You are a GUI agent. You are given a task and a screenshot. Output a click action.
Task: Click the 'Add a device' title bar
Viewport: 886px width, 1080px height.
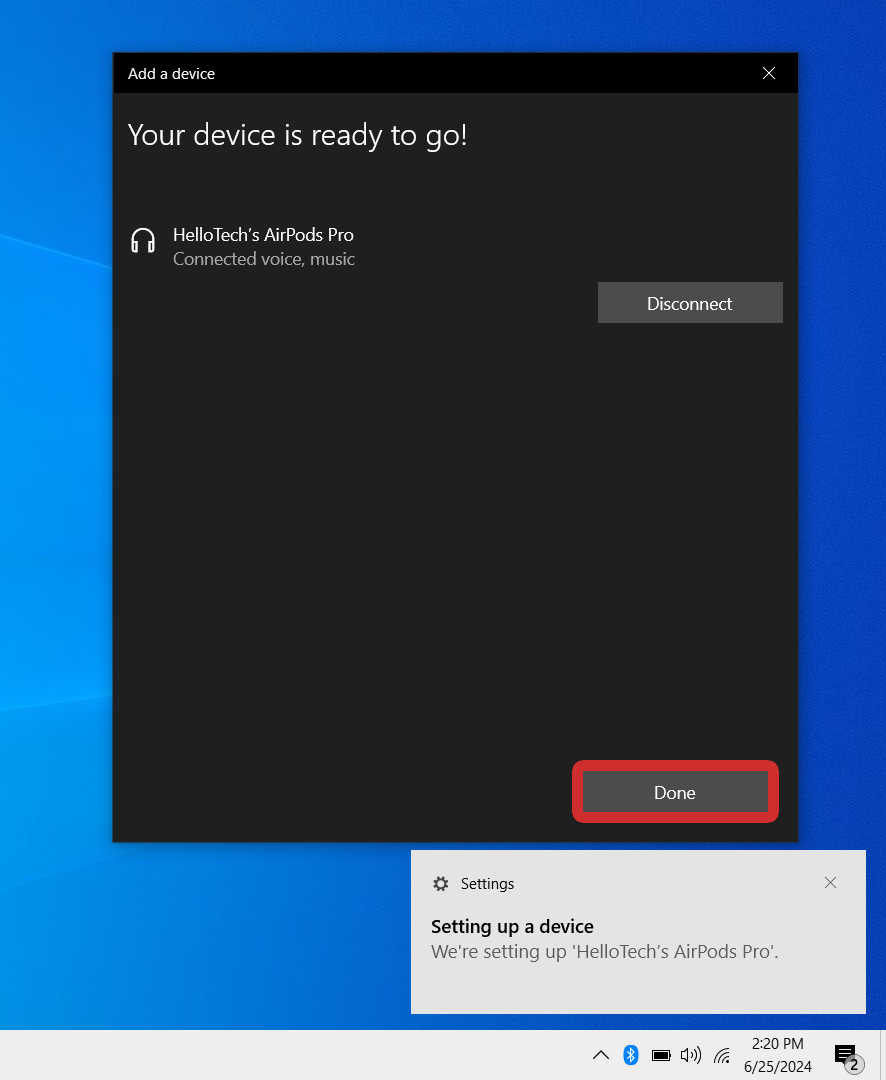[400, 73]
